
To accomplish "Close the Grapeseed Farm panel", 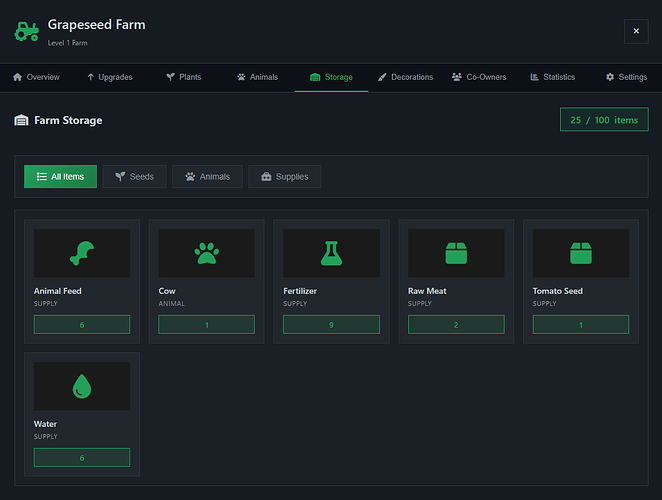I will pos(636,31).
